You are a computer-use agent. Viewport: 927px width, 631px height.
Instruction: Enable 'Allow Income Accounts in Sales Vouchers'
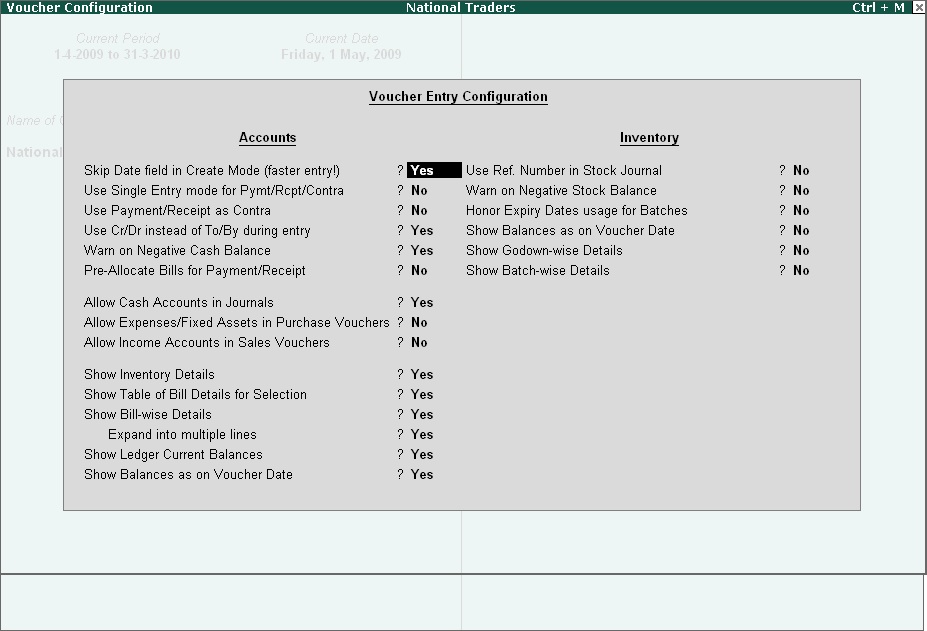click(x=419, y=342)
